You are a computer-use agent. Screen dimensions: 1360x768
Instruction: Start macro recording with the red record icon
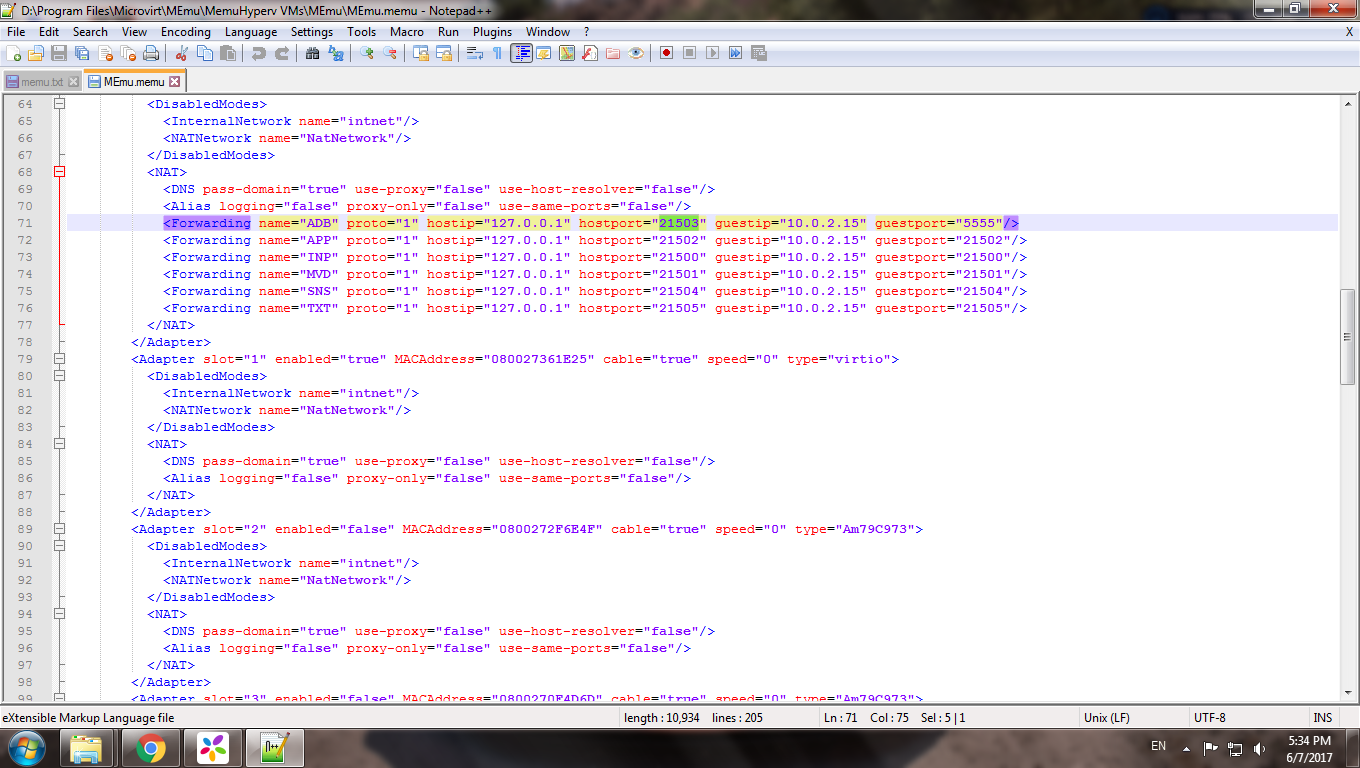pyautogui.click(x=666, y=53)
